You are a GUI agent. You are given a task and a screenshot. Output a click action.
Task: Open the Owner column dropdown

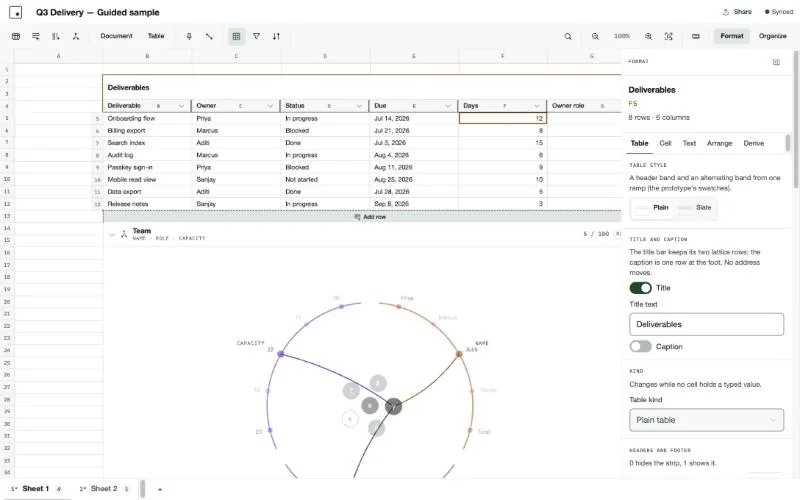click(x=270, y=106)
